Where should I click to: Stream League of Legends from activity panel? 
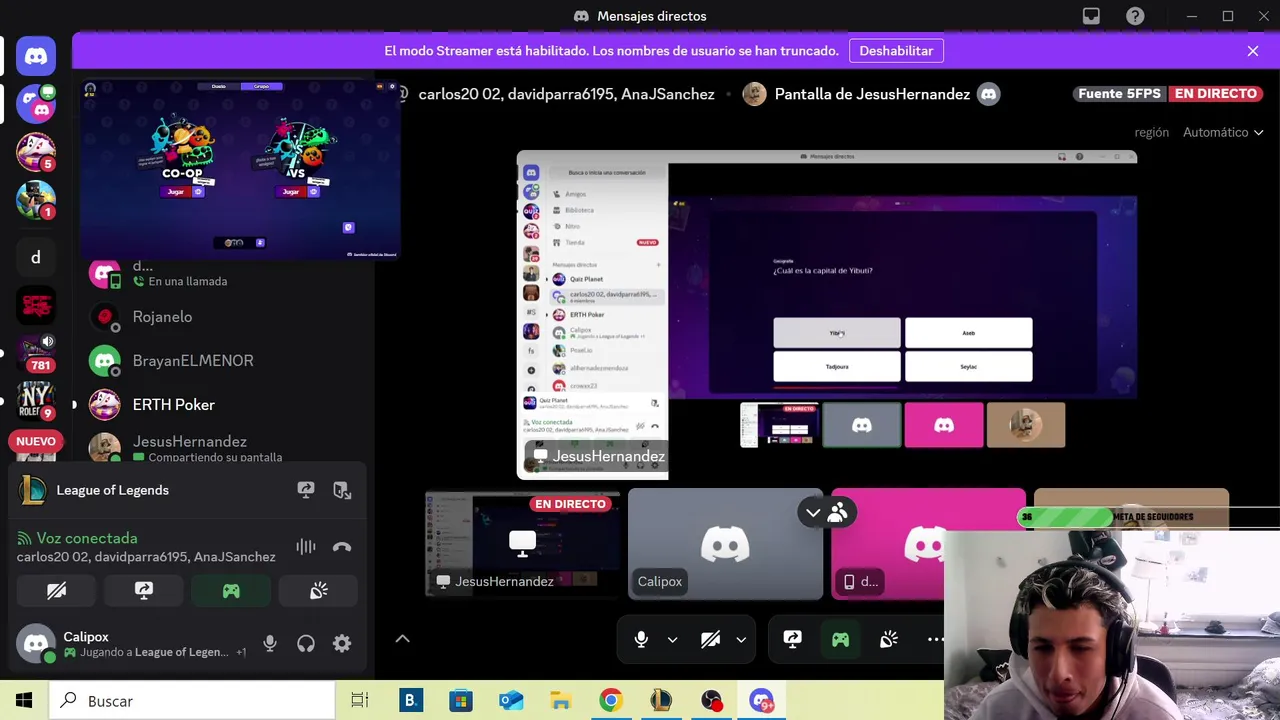(306, 490)
